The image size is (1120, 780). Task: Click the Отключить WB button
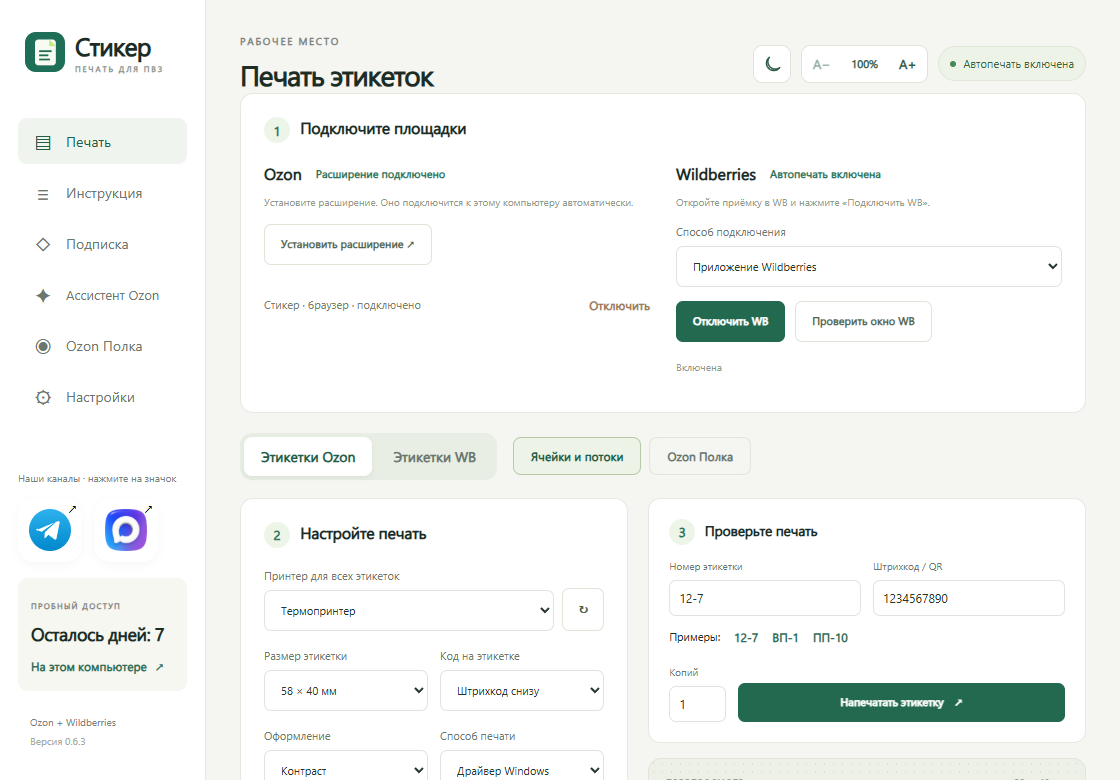click(x=730, y=321)
